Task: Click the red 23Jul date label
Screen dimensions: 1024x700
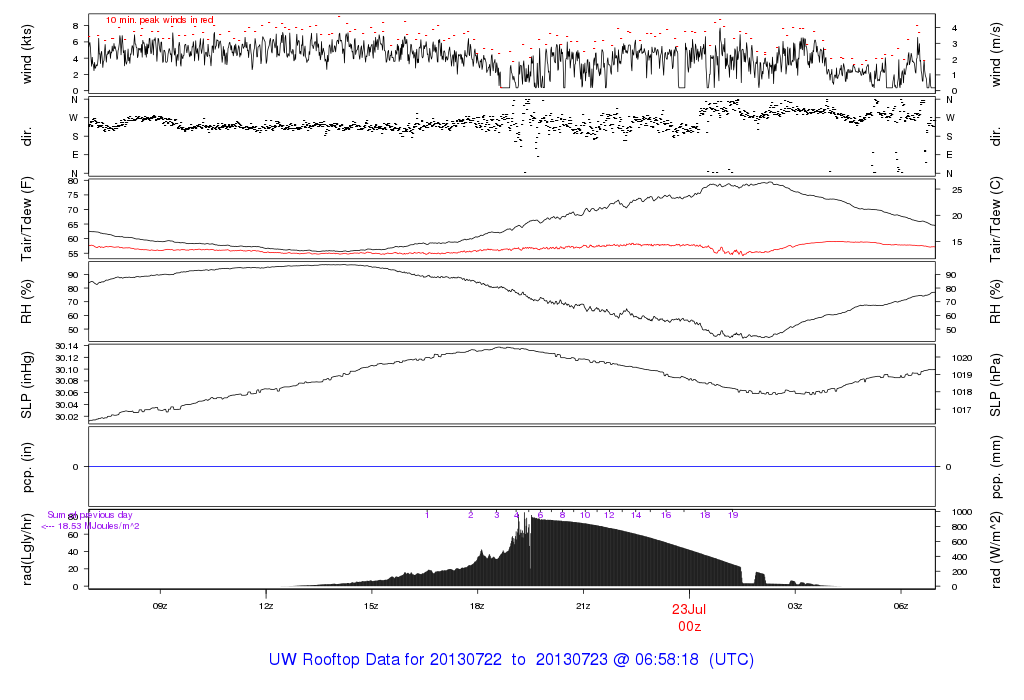Action: (689, 609)
